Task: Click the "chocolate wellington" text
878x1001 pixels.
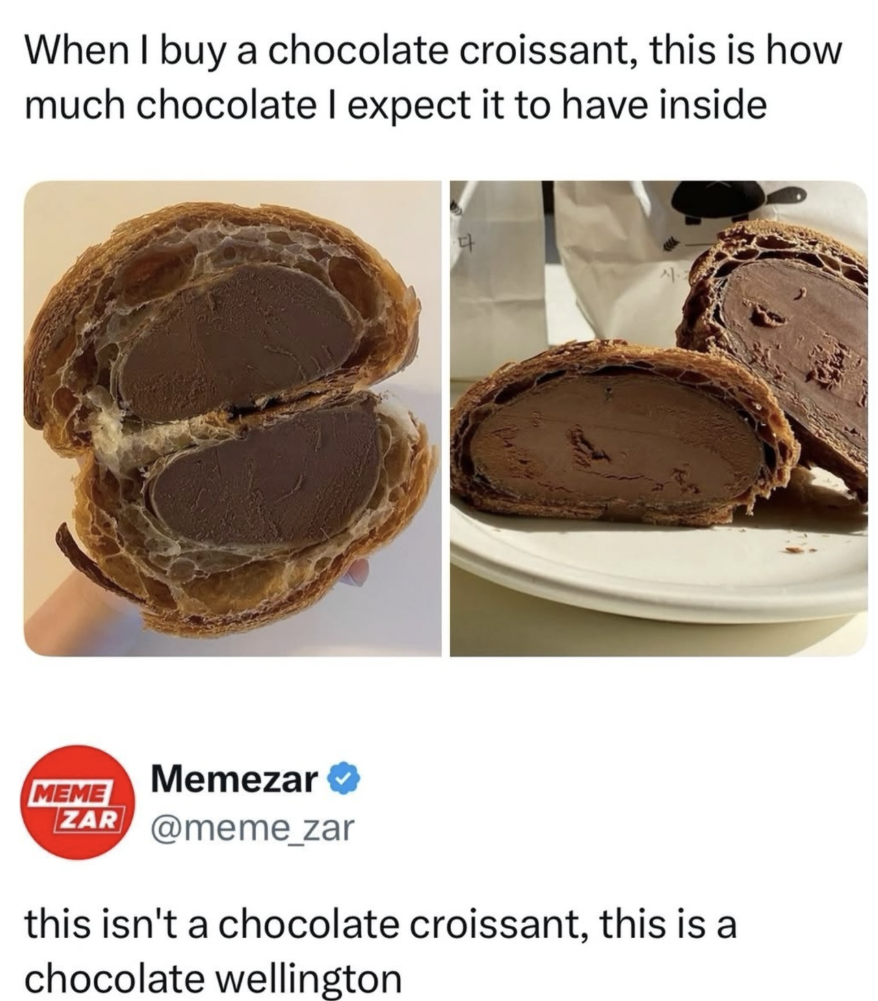Action: point(213,977)
